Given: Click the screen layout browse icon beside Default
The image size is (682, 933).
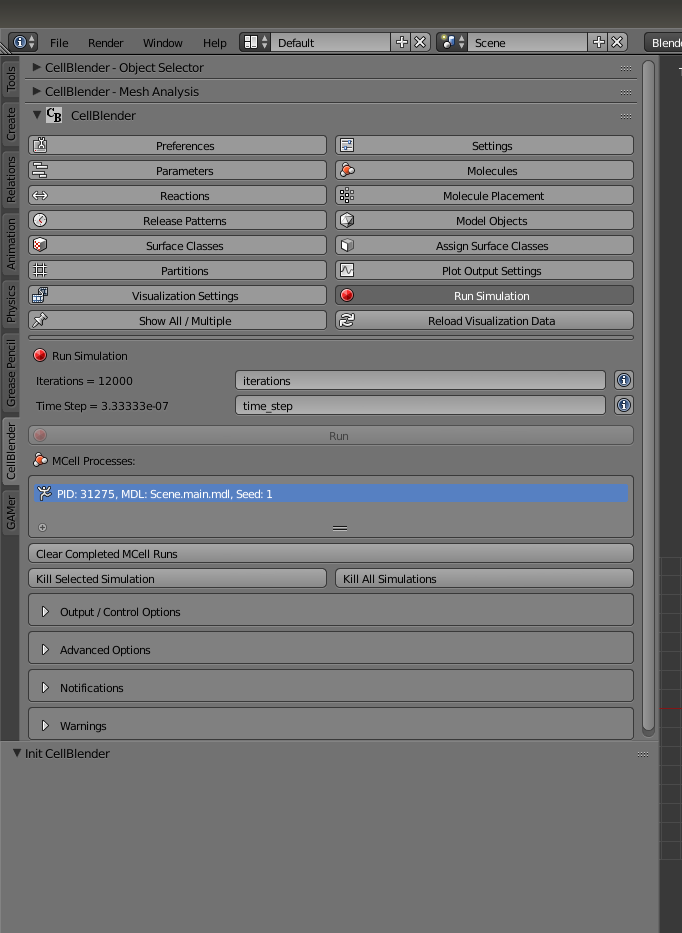Looking at the screenshot, I should [255, 42].
